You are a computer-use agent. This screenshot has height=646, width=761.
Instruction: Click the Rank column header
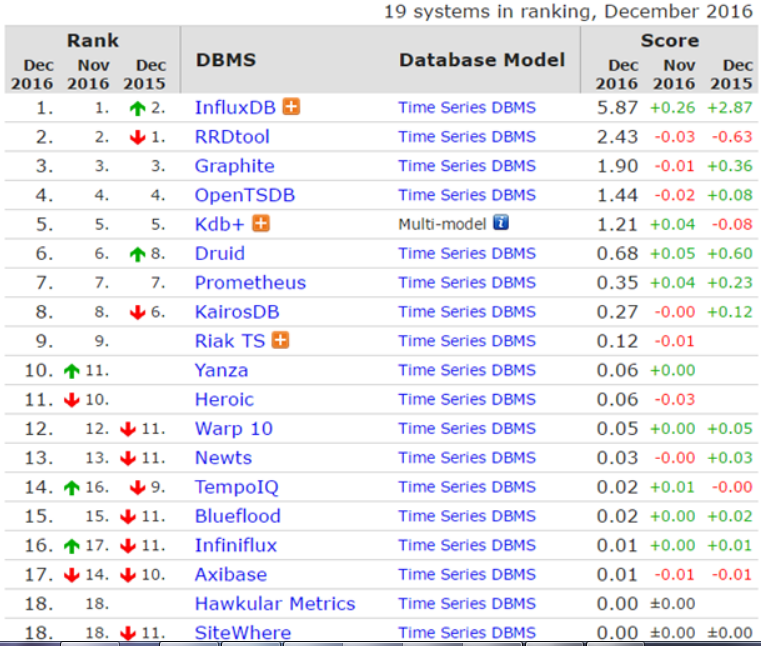93,40
